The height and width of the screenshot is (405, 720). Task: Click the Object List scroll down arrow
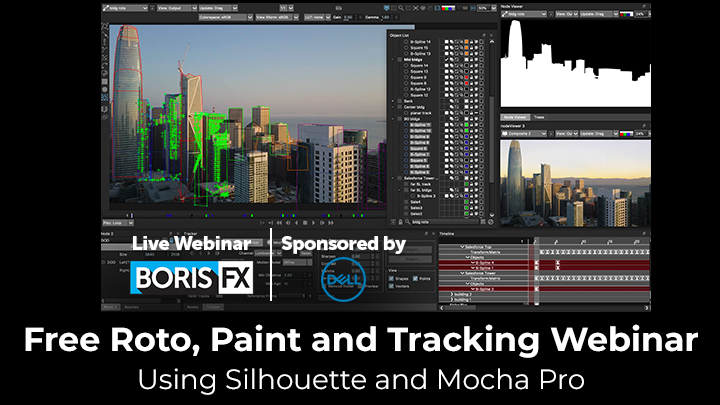pyautogui.click(x=492, y=215)
